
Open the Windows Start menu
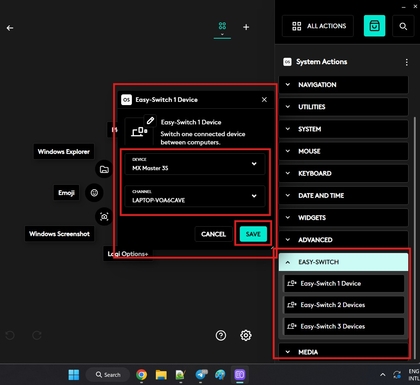click(74, 375)
